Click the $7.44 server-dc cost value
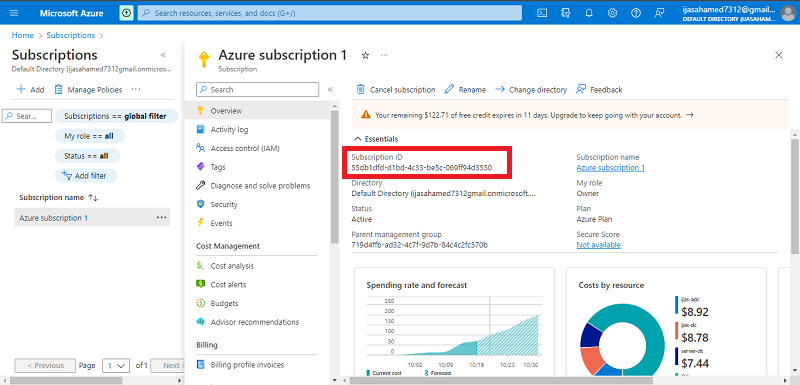 pyautogui.click(x=695, y=364)
